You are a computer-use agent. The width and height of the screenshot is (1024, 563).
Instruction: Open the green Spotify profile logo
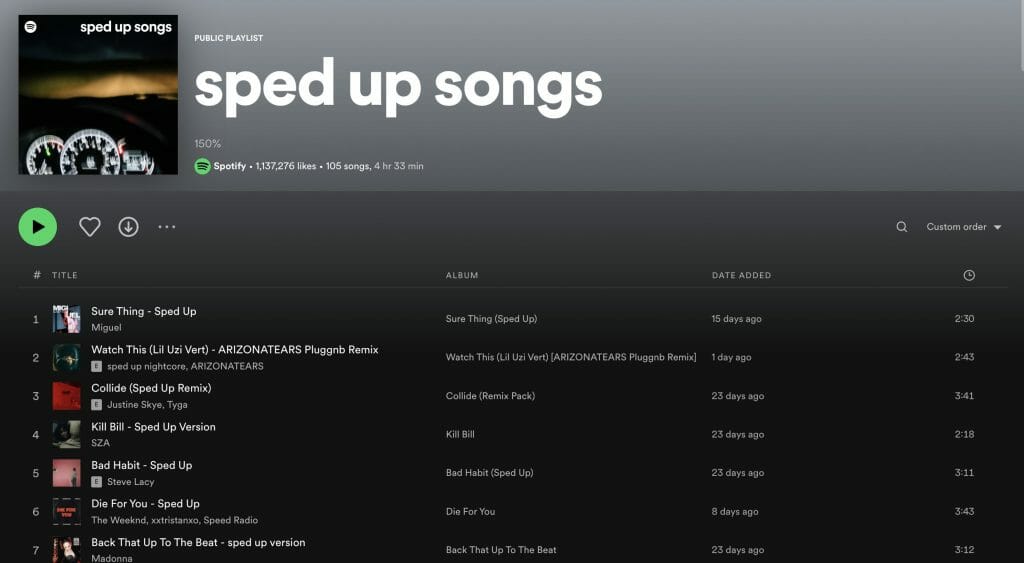[202, 166]
